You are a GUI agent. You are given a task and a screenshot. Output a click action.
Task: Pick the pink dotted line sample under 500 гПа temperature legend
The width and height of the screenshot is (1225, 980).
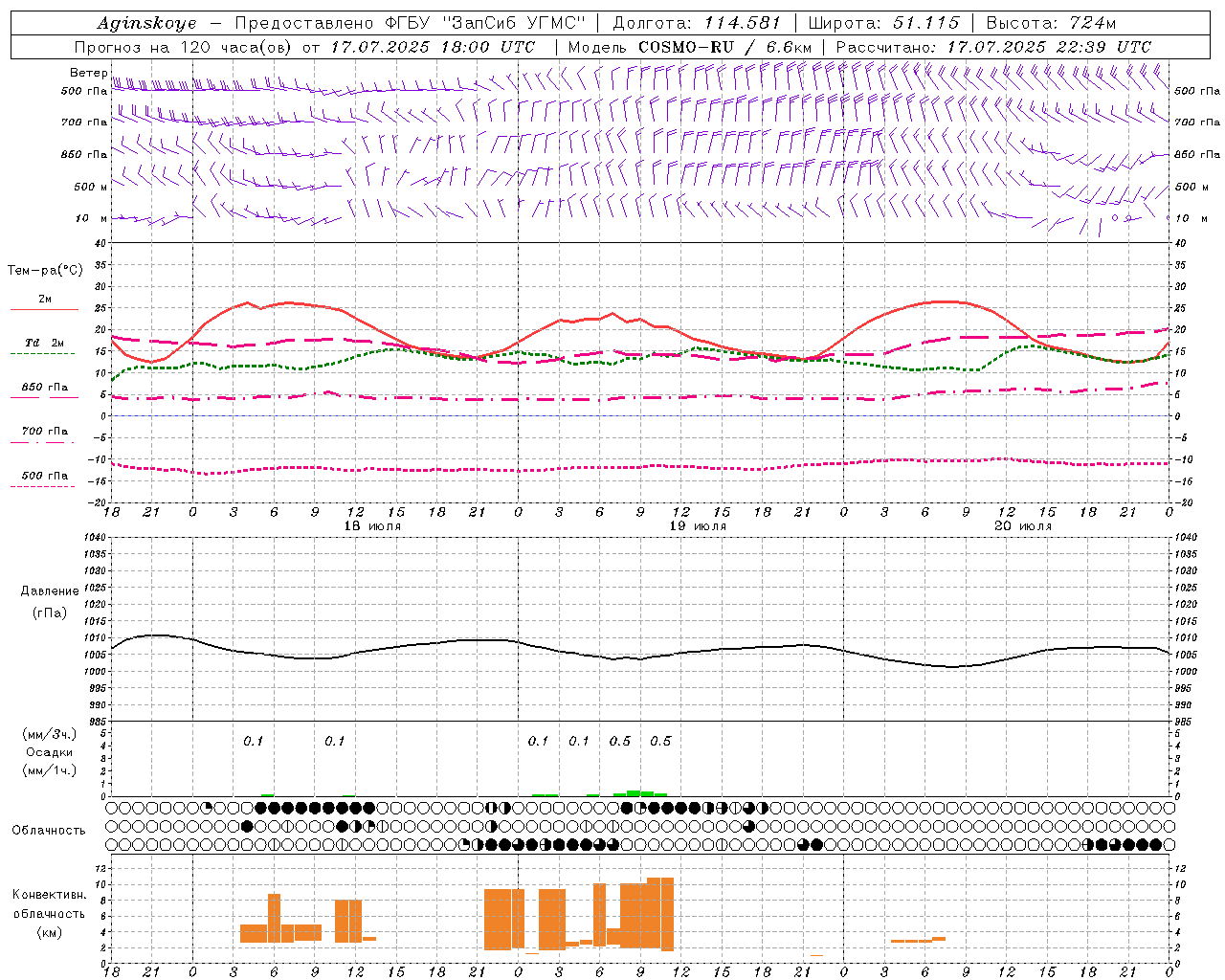click(x=42, y=486)
